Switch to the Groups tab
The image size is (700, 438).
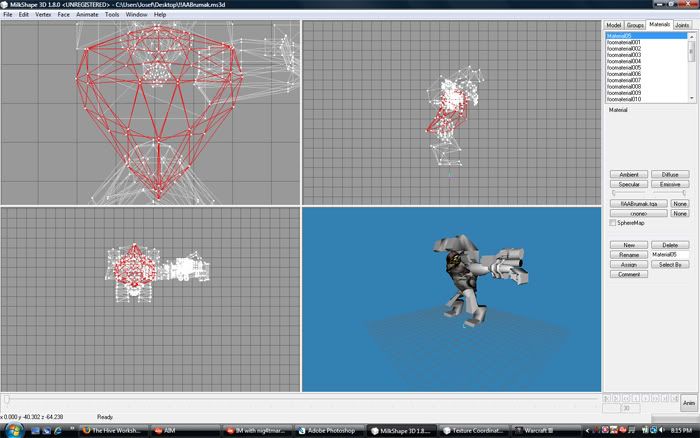635,25
